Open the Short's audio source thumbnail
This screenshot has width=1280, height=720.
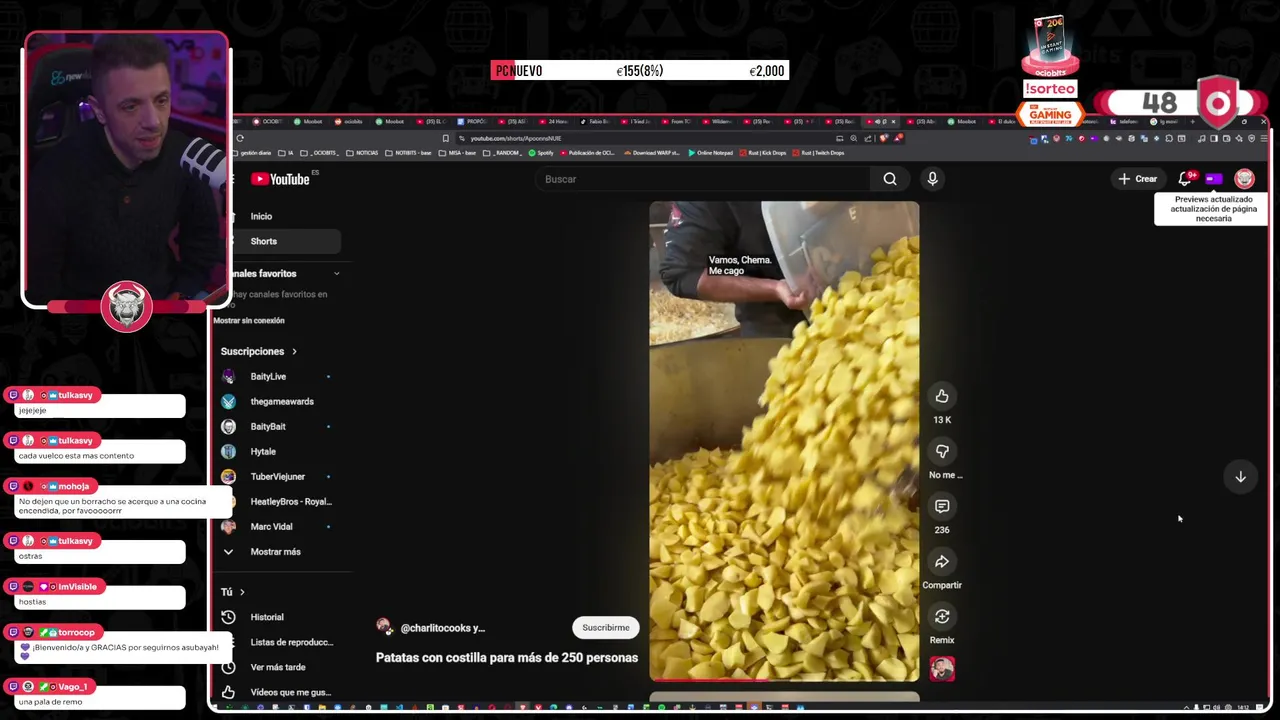click(942, 669)
